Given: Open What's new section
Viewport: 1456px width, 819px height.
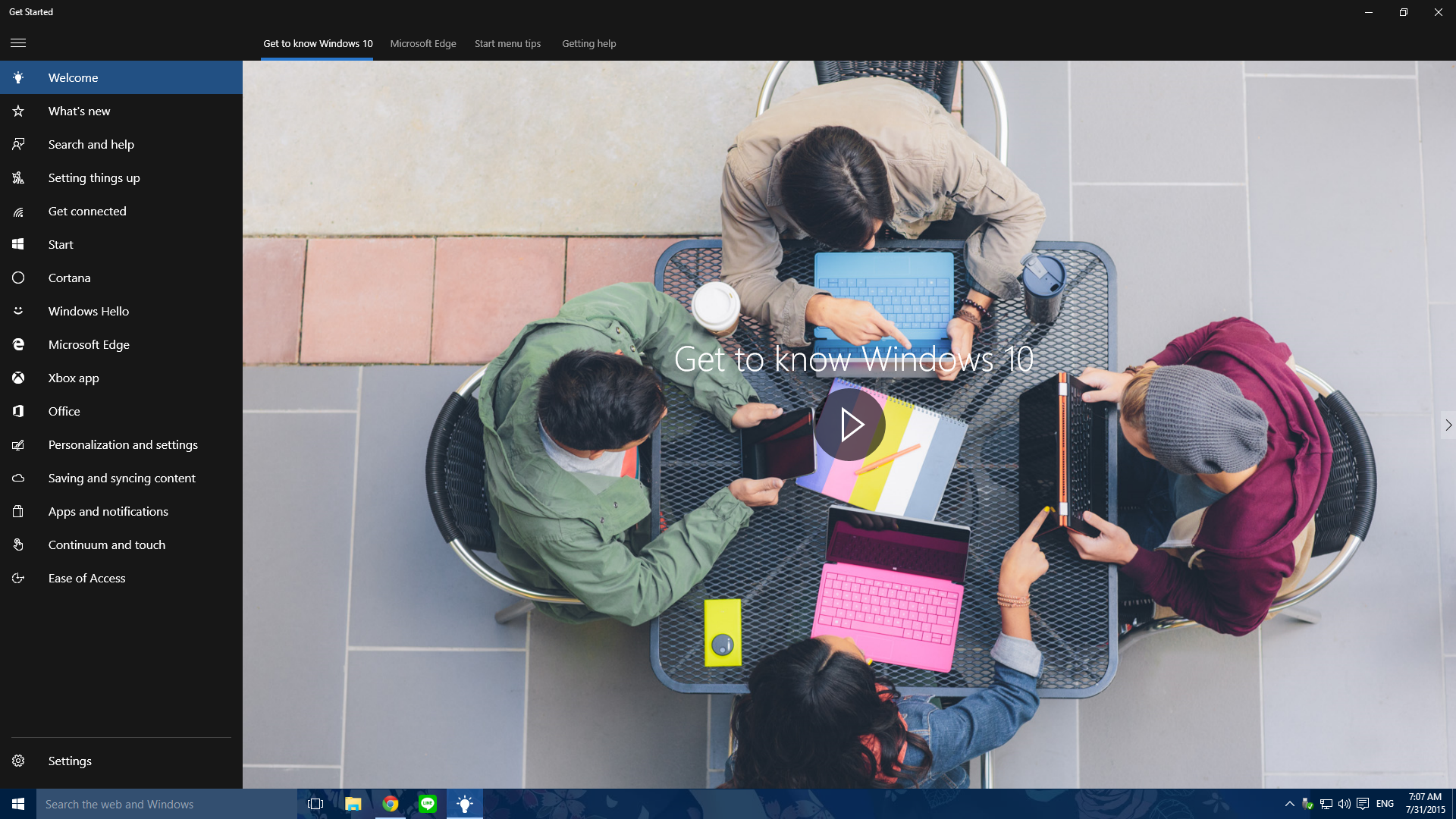Looking at the screenshot, I should coord(121,111).
